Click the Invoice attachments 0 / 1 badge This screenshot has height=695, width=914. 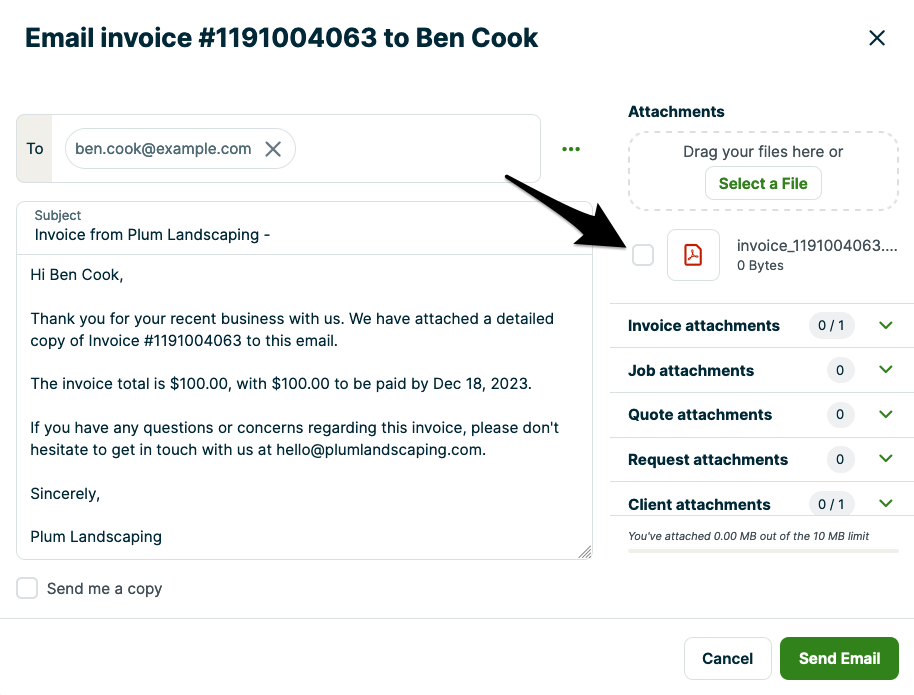(831, 325)
